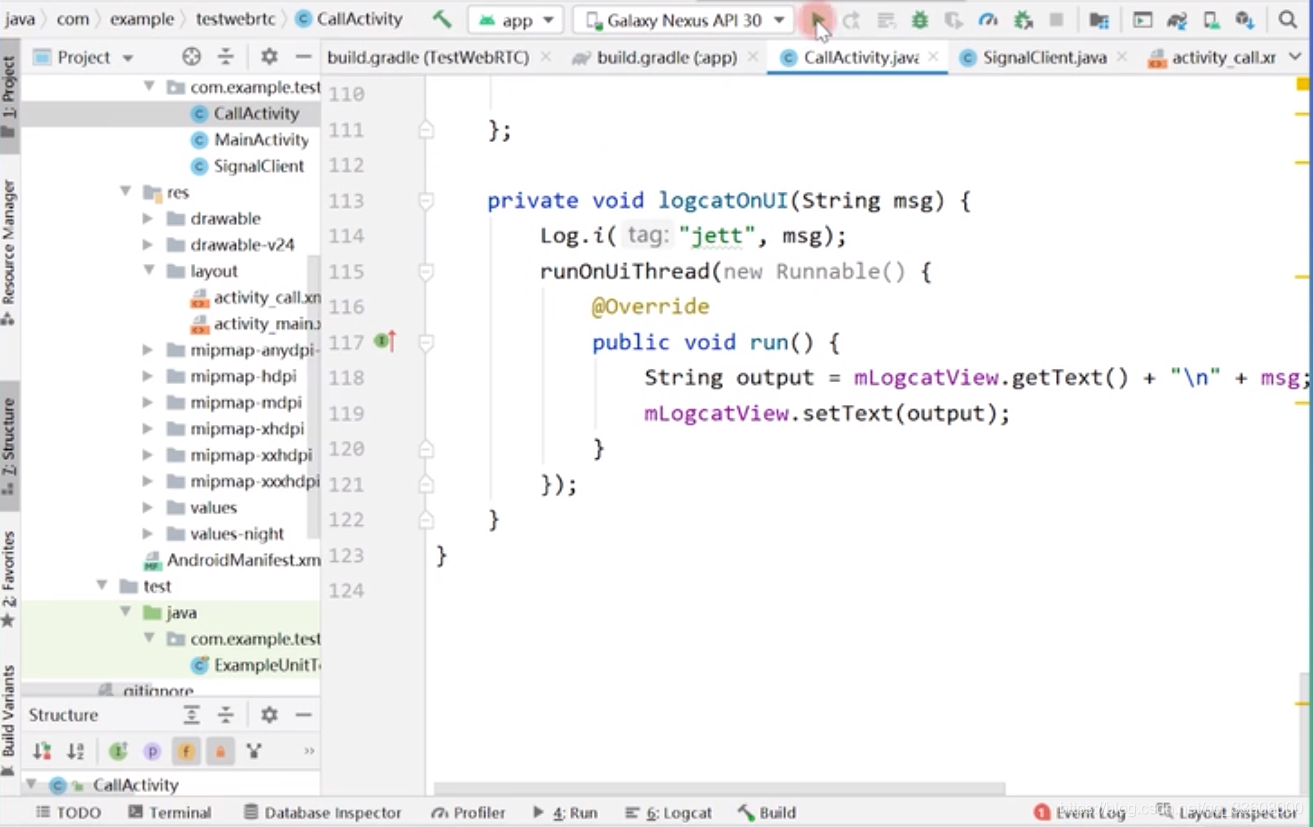1313x827 pixels.
Task: Open the TODO tool window
Action: click(68, 813)
